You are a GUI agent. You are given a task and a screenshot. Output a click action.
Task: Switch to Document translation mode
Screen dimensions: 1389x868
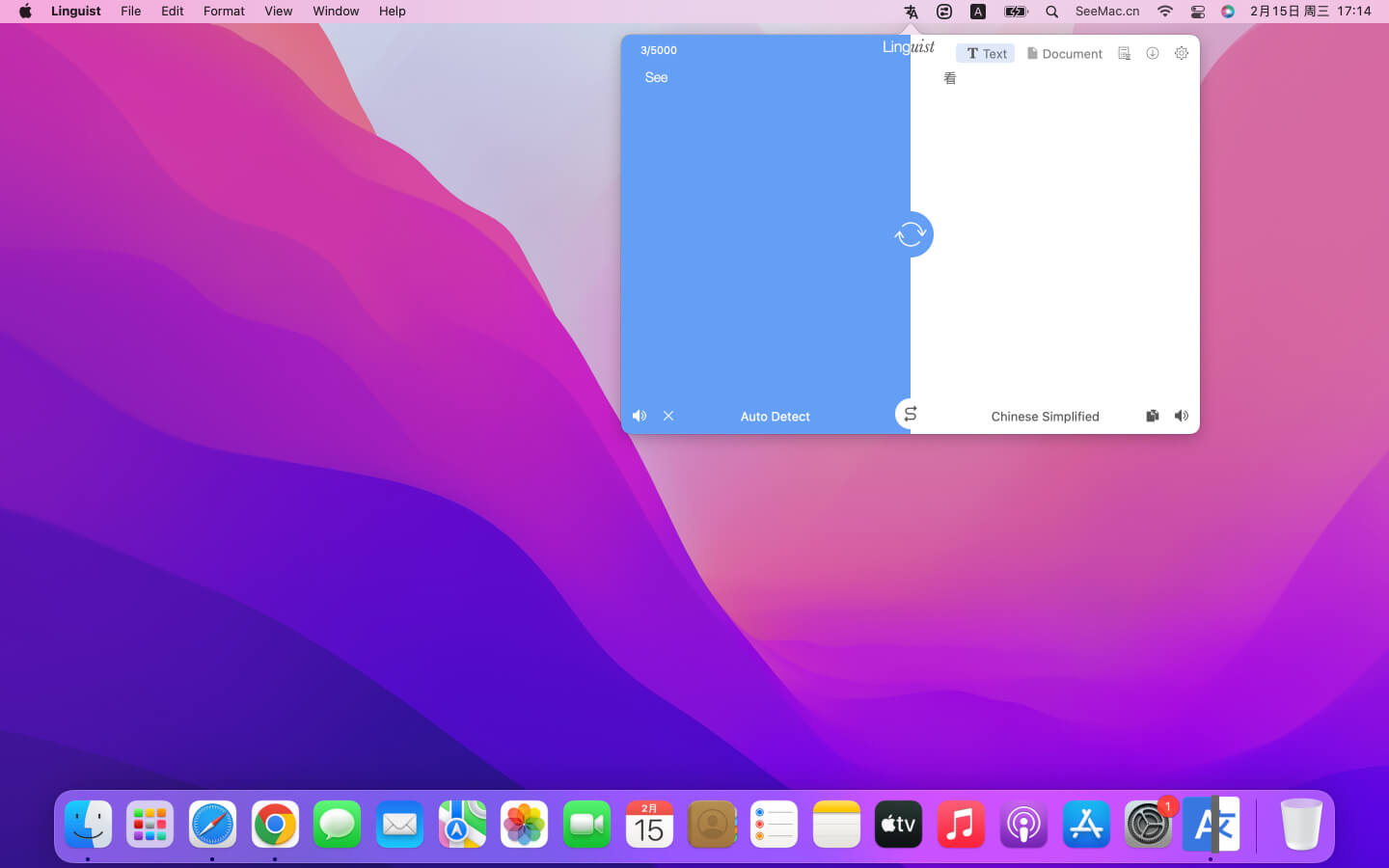(1064, 53)
